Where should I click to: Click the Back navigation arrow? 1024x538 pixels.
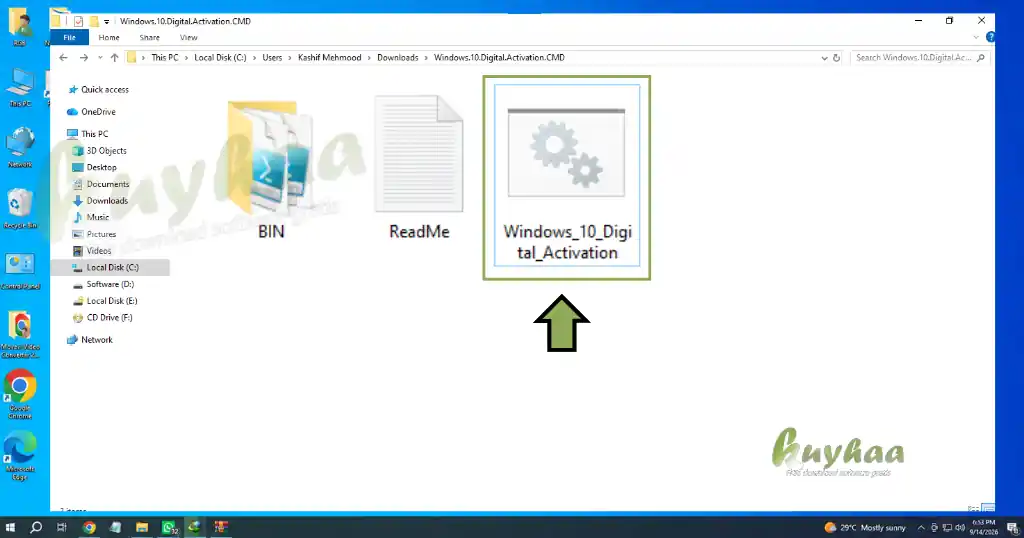point(63,57)
